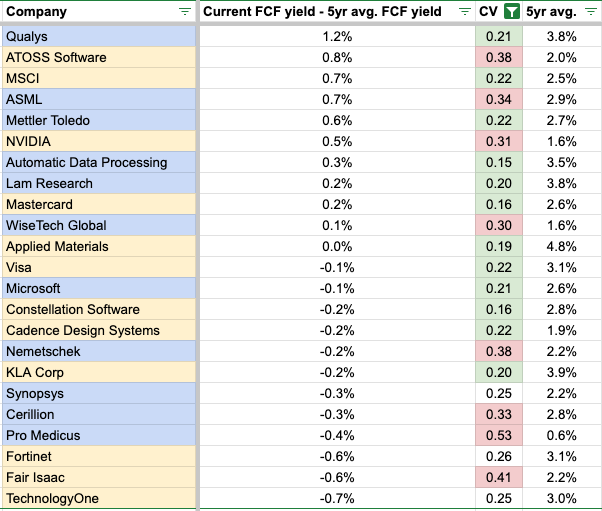Select the Applied Materials cell
This screenshot has width=602, height=511.
[99, 246]
